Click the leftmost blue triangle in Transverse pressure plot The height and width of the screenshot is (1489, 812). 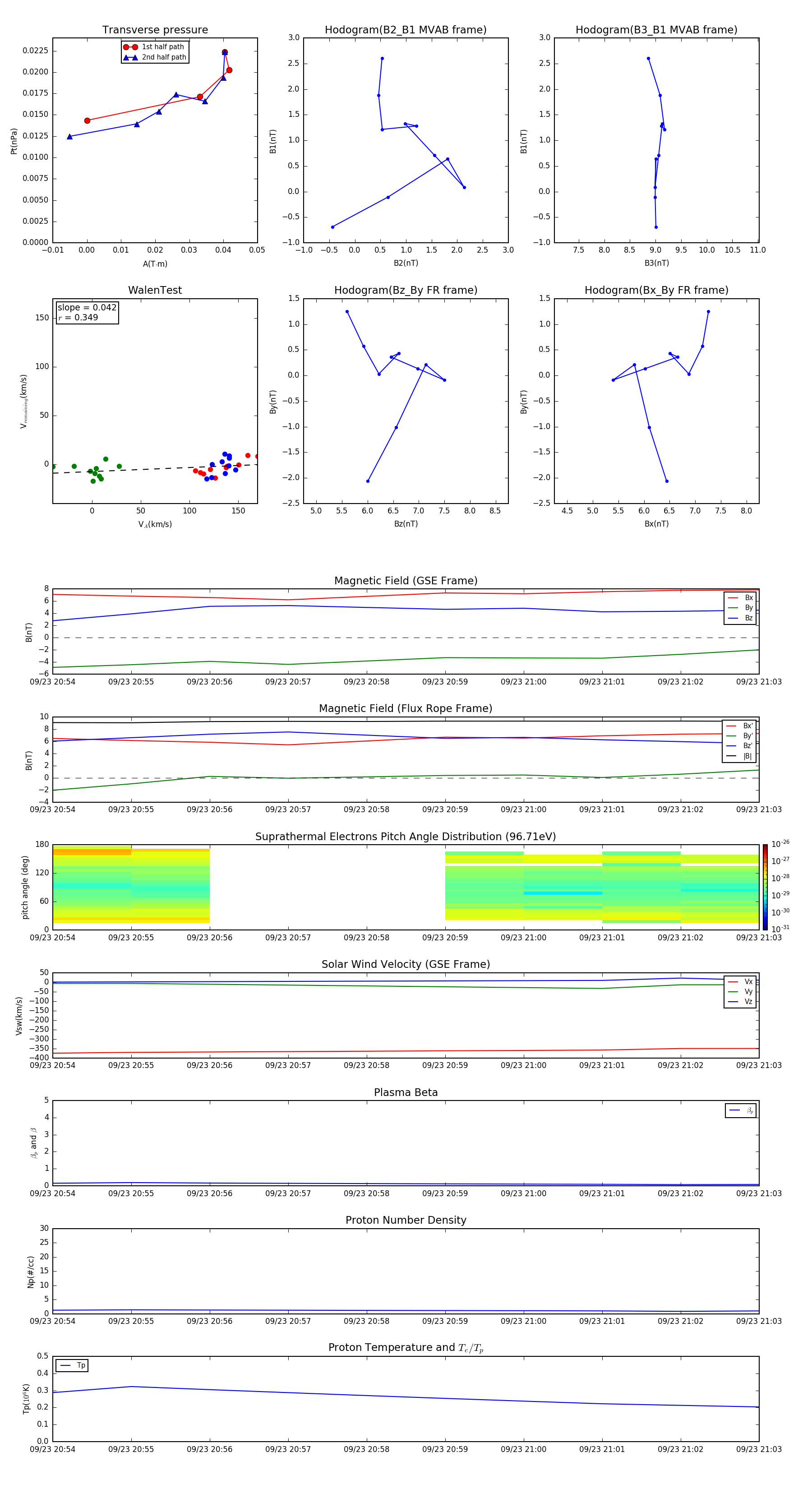point(69,136)
